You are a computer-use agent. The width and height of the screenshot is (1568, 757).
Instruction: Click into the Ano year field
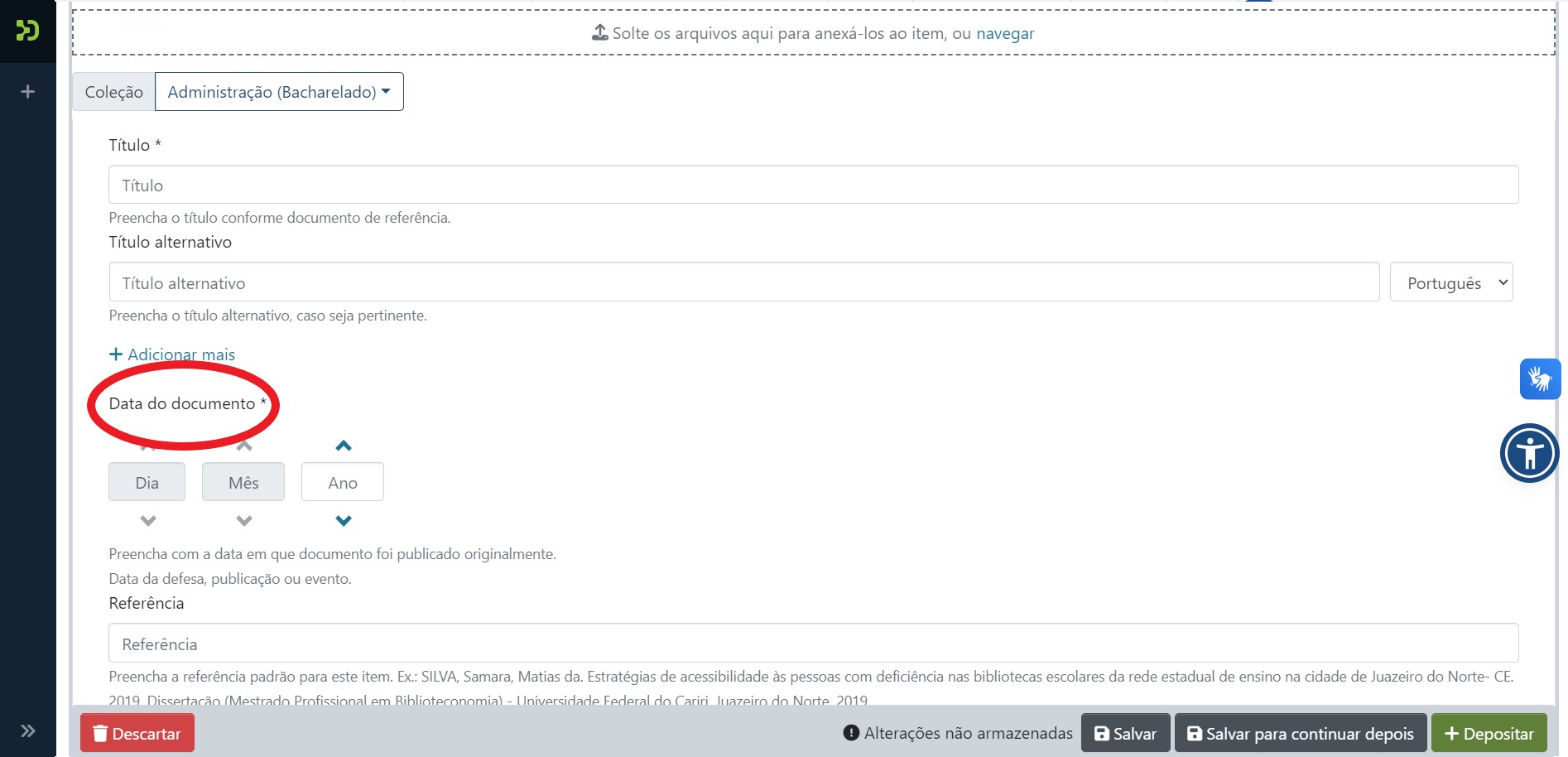click(343, 483)
